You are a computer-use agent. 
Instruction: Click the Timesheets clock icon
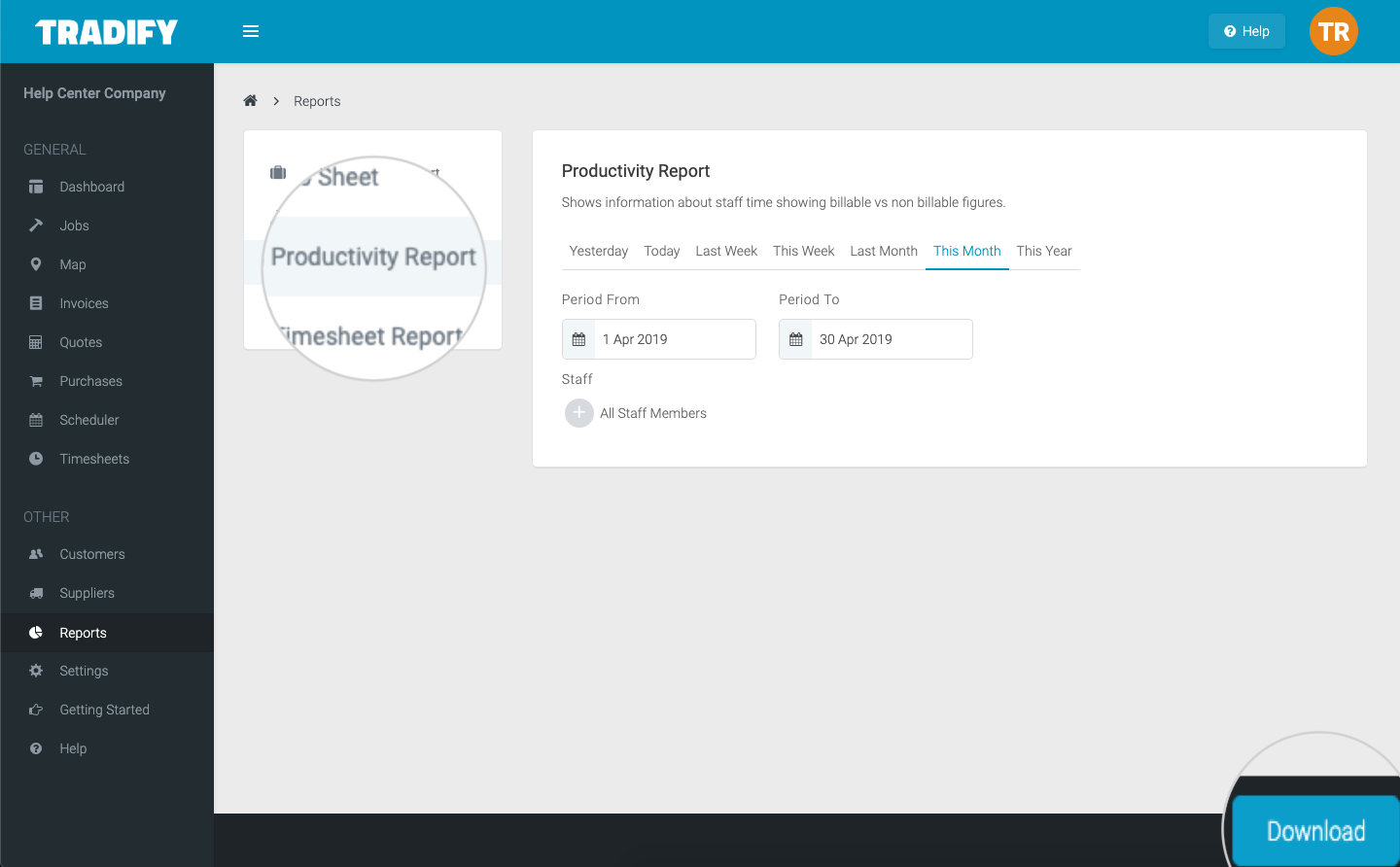36,459
